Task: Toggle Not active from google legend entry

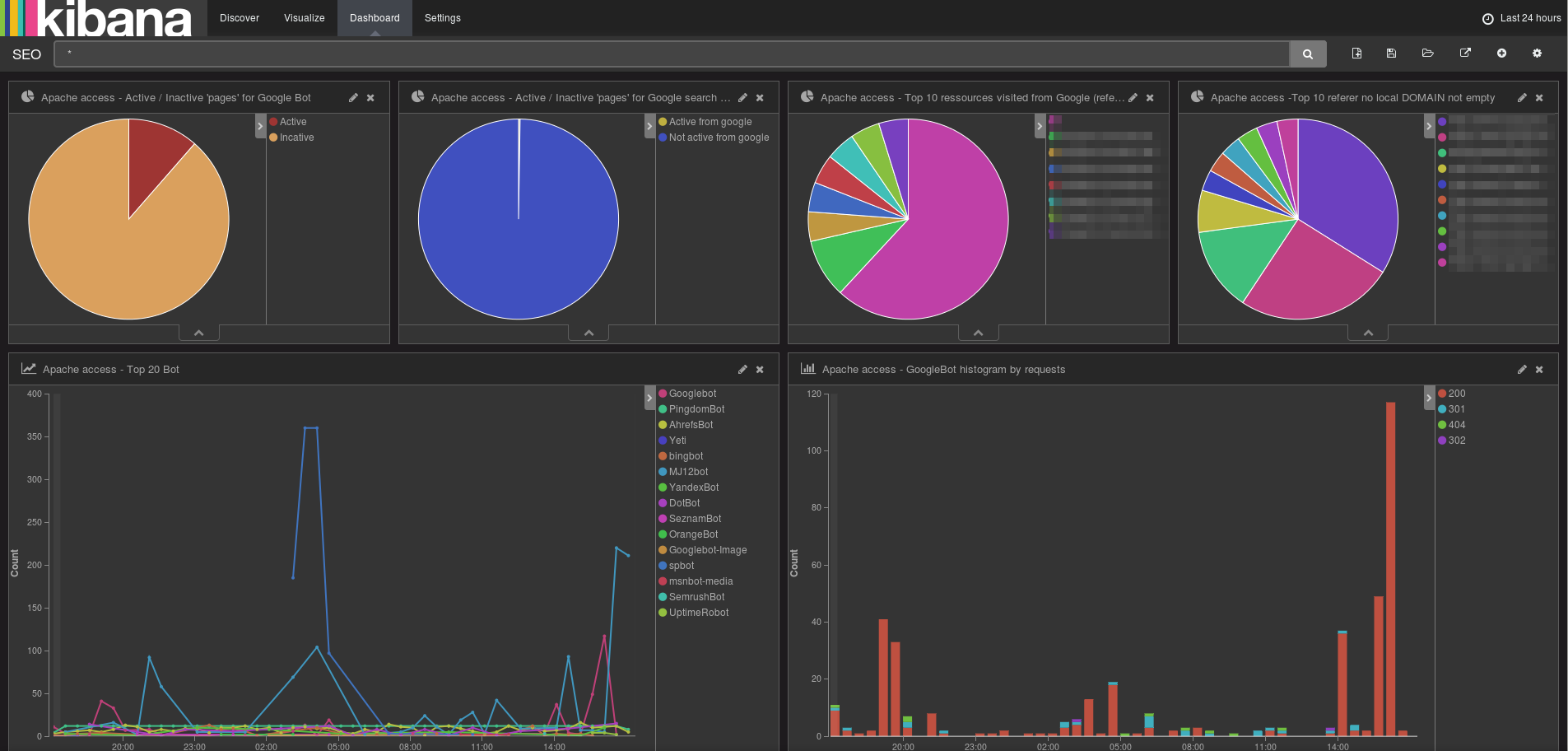Action: [x=714, y=138]
